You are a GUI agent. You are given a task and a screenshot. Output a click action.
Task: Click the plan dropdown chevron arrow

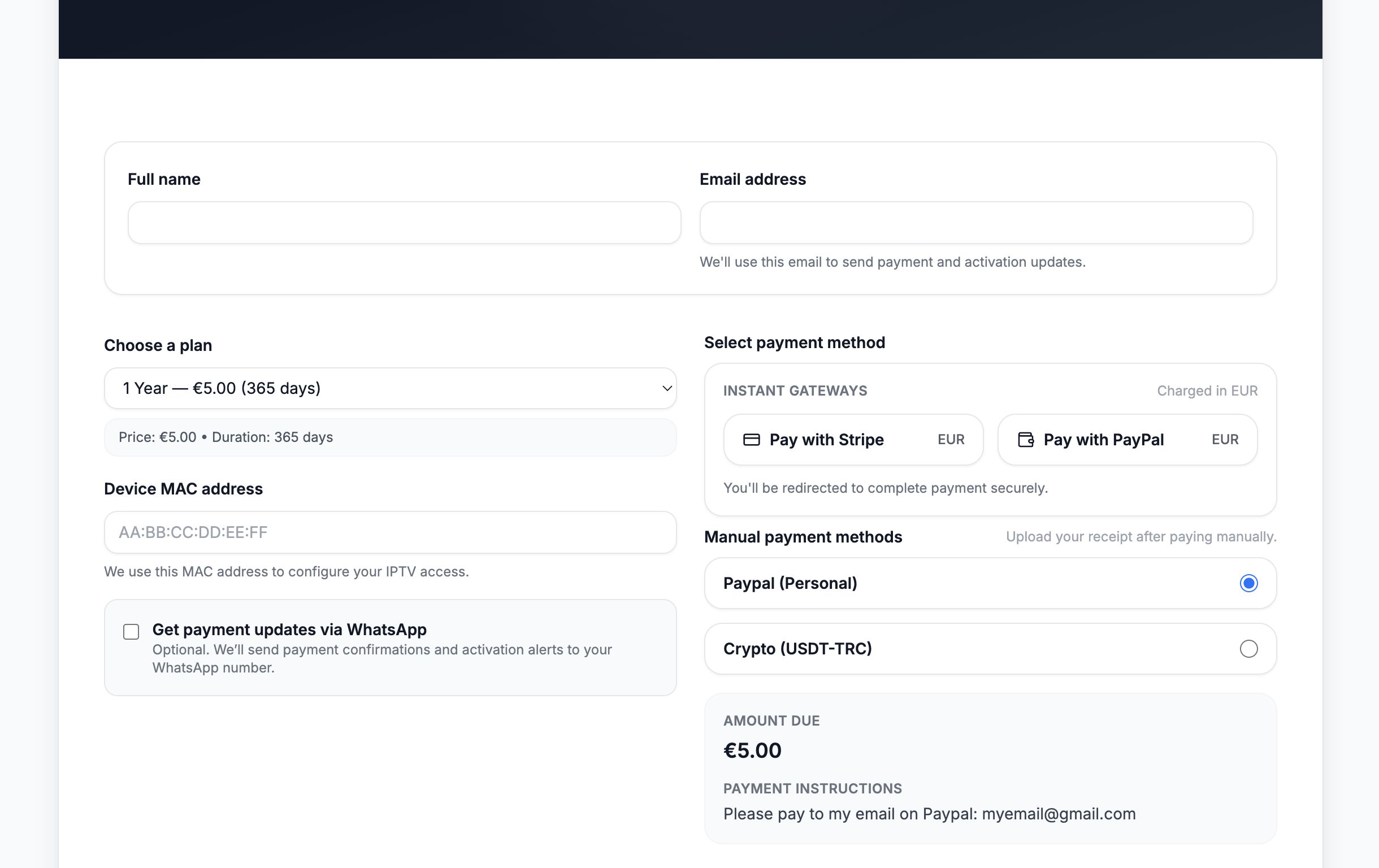pos(666,388)
